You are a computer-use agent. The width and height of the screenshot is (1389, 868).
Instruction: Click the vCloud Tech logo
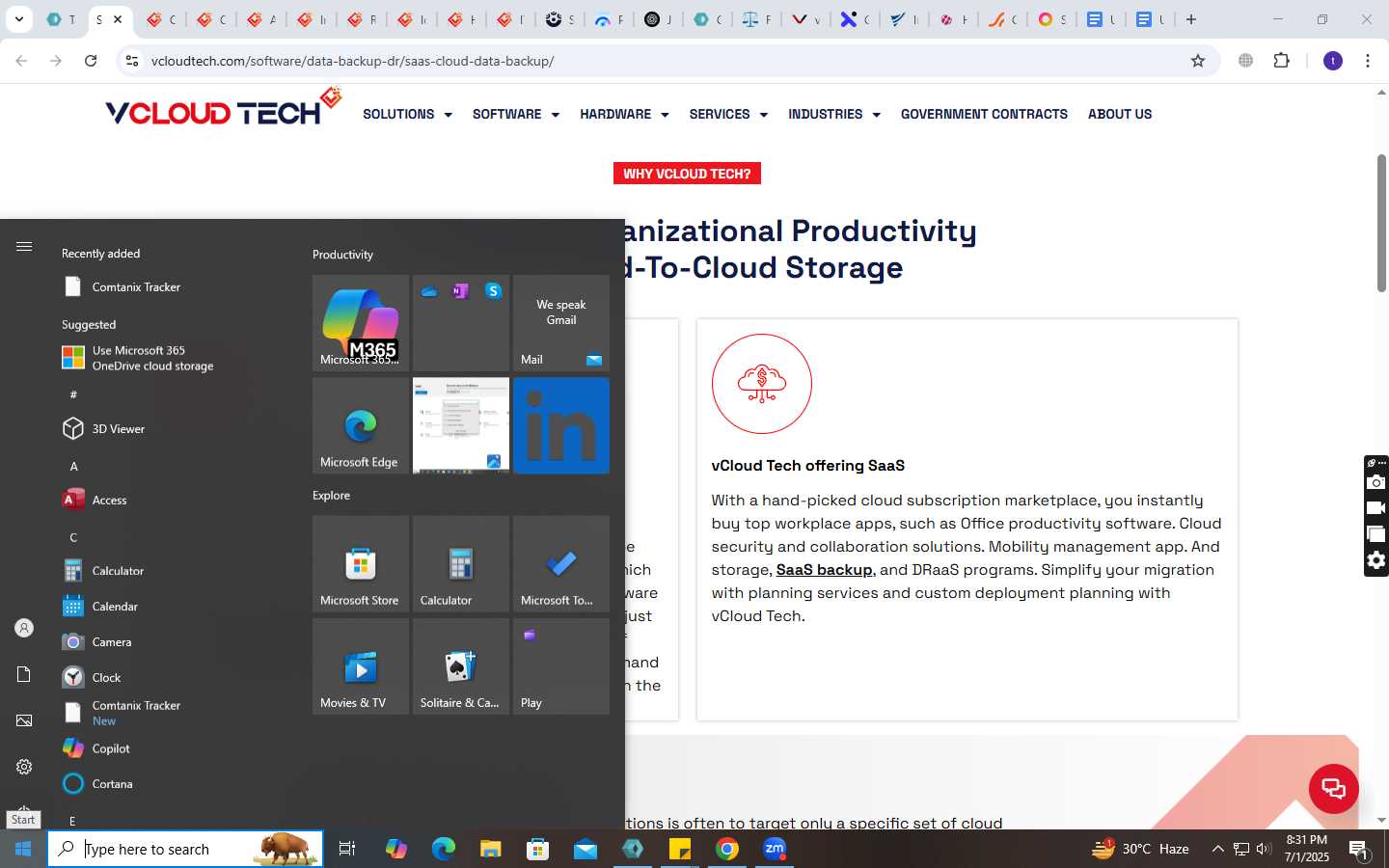point(224,108)
